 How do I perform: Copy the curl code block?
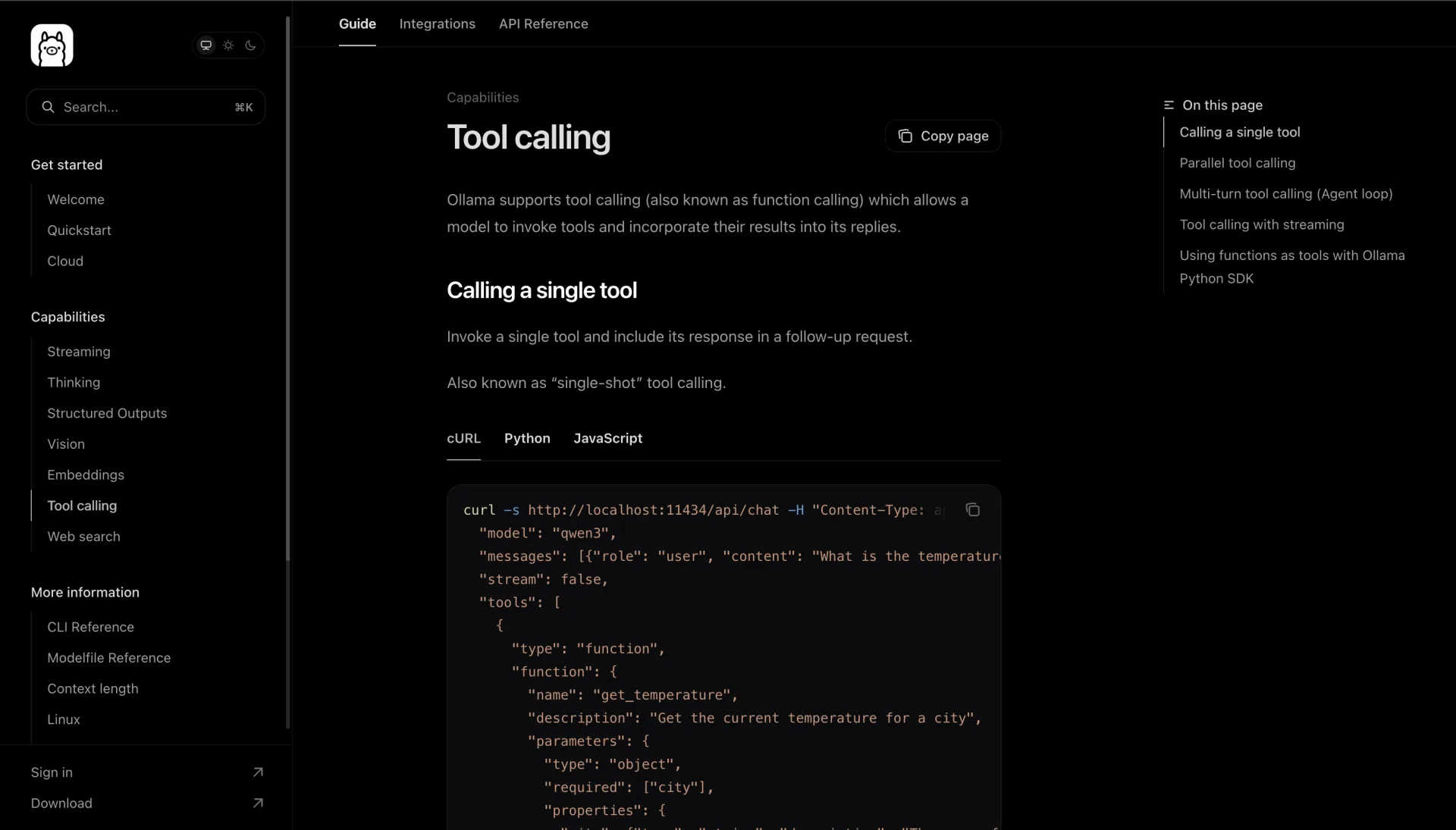(973, 510)
